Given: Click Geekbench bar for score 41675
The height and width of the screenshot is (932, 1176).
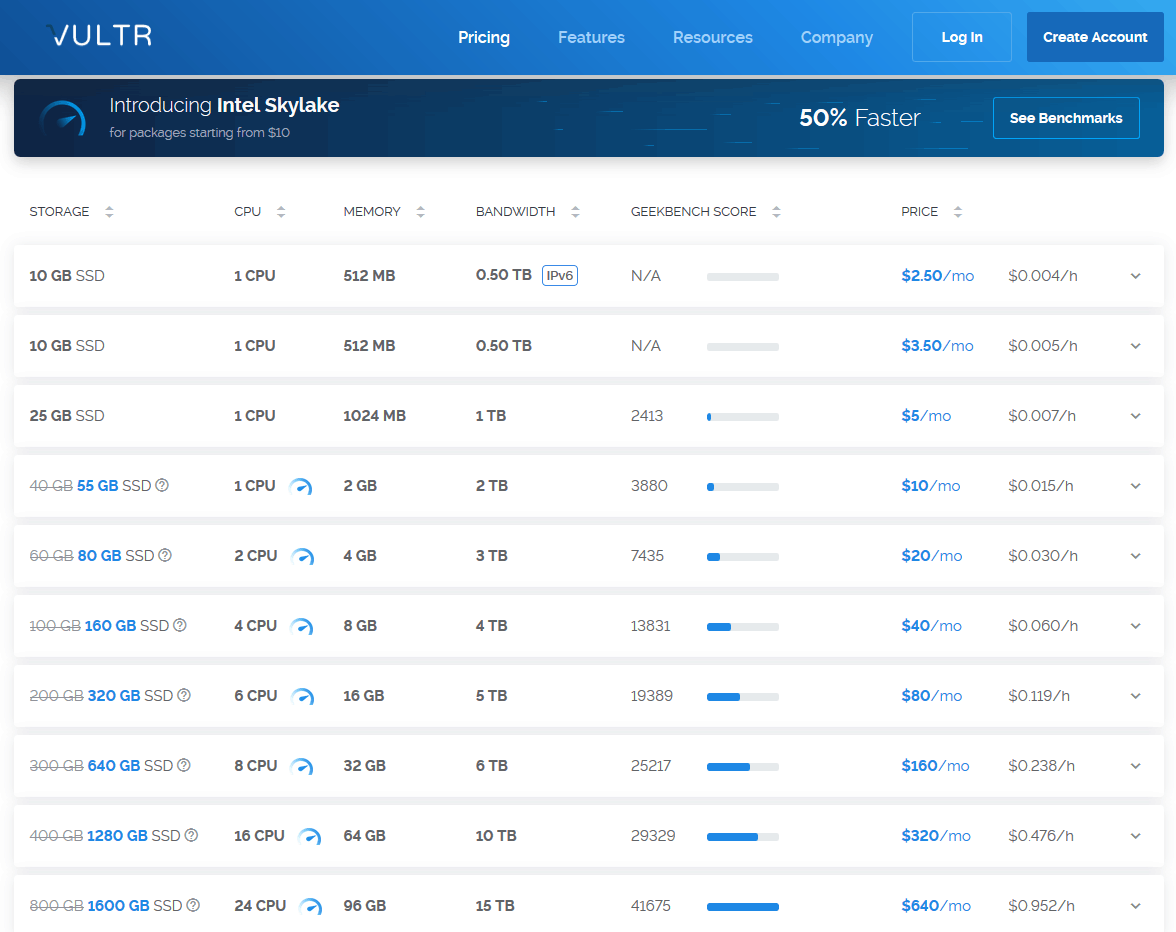Looking at the screenshot, I should (742, 907).
